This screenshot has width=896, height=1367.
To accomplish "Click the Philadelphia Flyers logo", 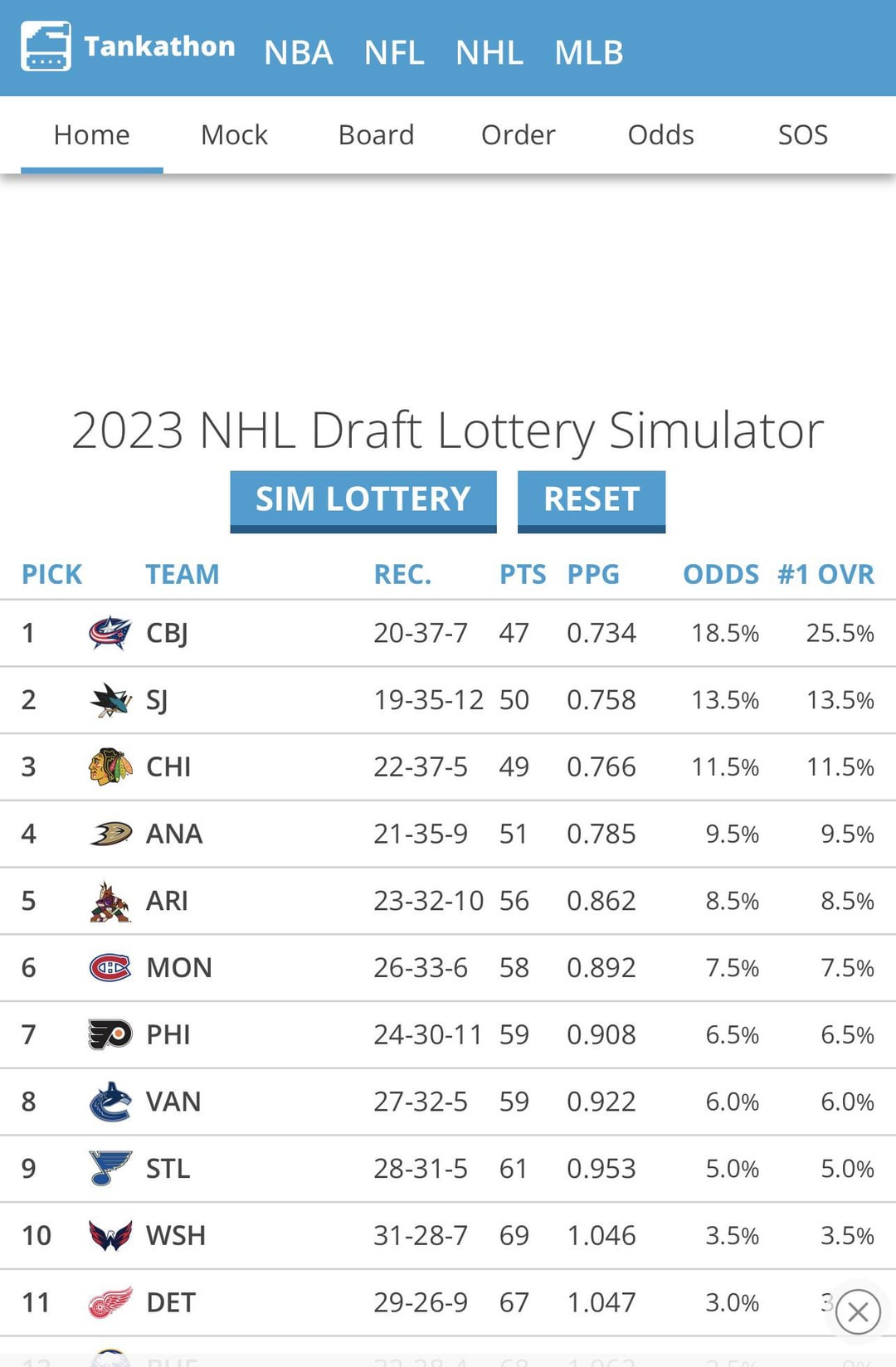I will click(110, 1034).
